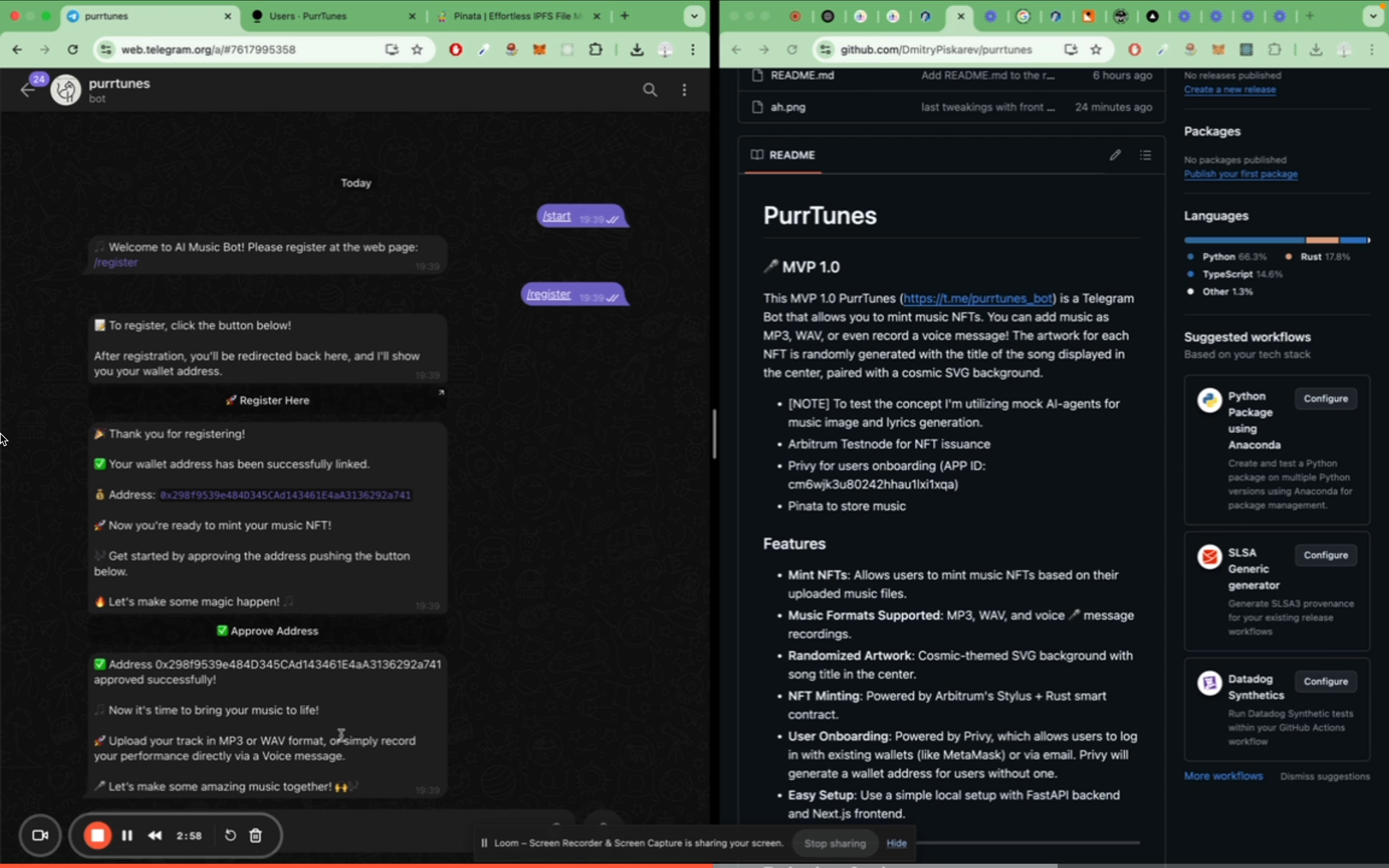
Task: Open the GitHub browser three-dot menu
Action: point(1371,50)
